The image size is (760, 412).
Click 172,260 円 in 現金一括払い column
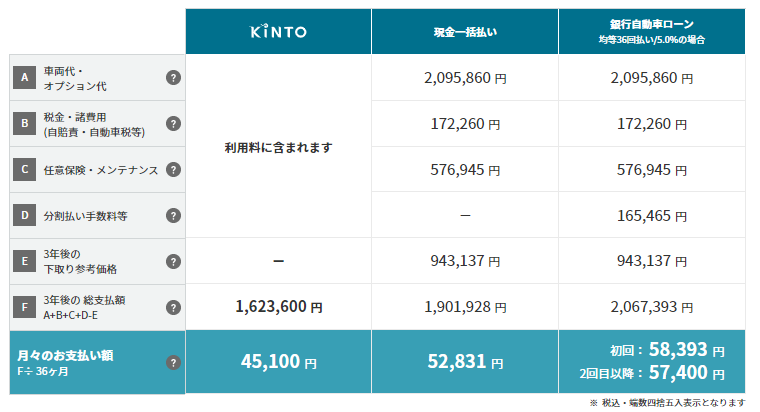point(465,124)
